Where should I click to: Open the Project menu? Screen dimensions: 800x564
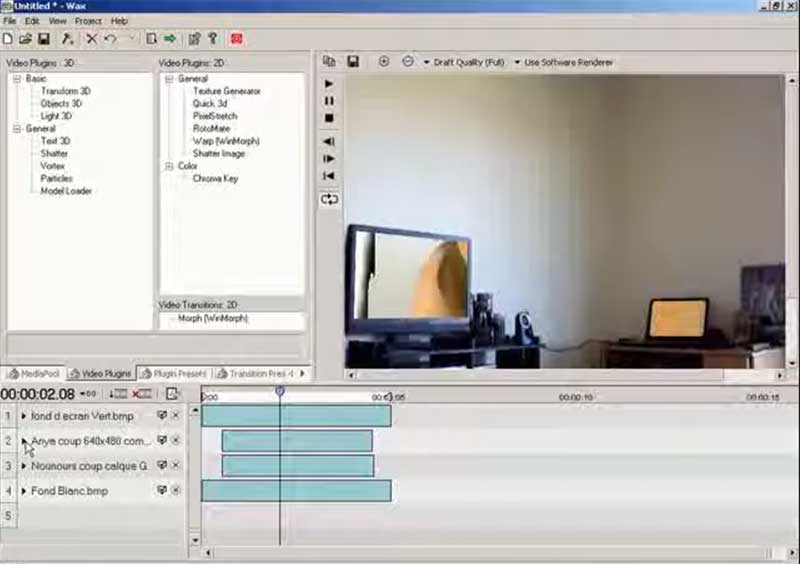pyautogui.click(x=88, y=20)
